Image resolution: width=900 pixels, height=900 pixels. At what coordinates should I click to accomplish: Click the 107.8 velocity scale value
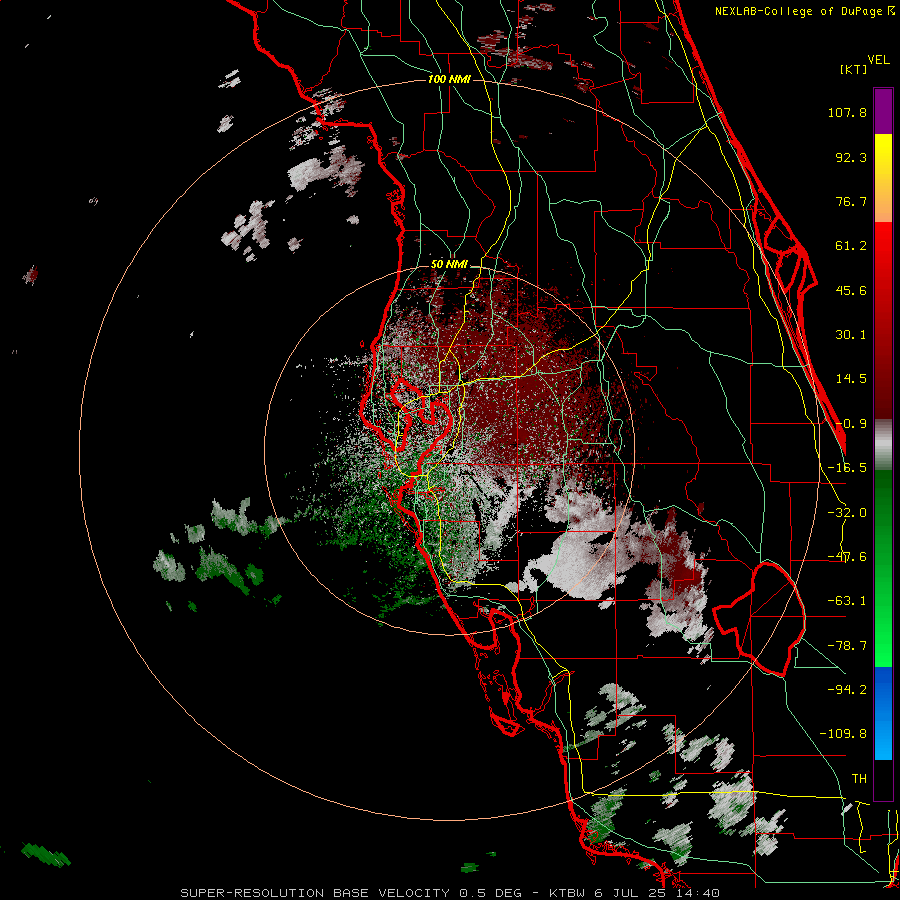pyautogui.click(x=847, y=112)
